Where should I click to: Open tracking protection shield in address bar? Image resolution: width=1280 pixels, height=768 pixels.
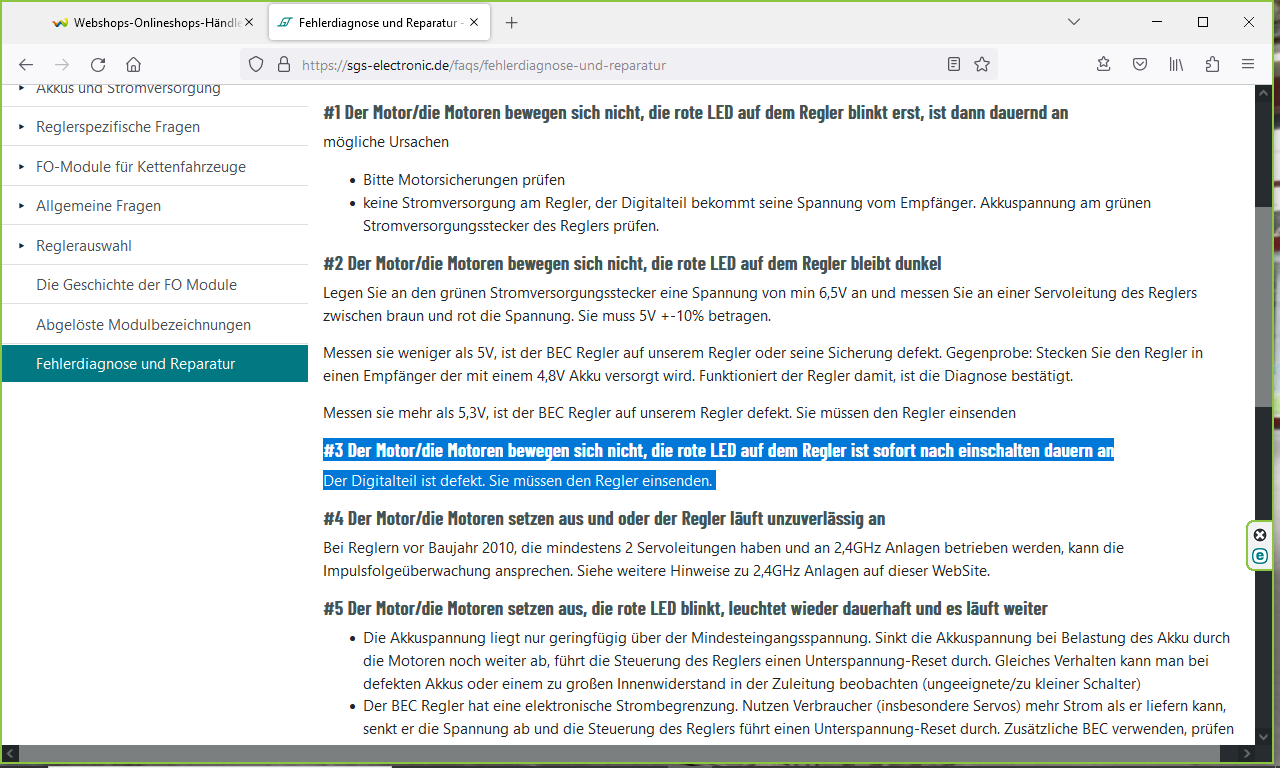point(256,64)
